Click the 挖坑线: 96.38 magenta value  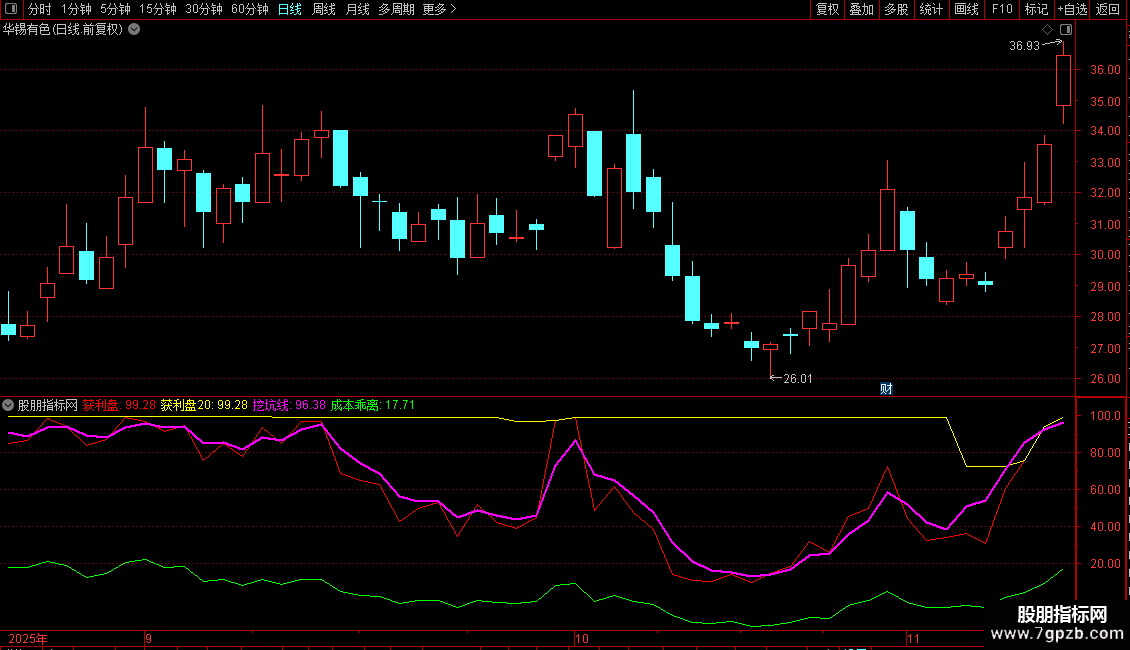click(289, 405)
